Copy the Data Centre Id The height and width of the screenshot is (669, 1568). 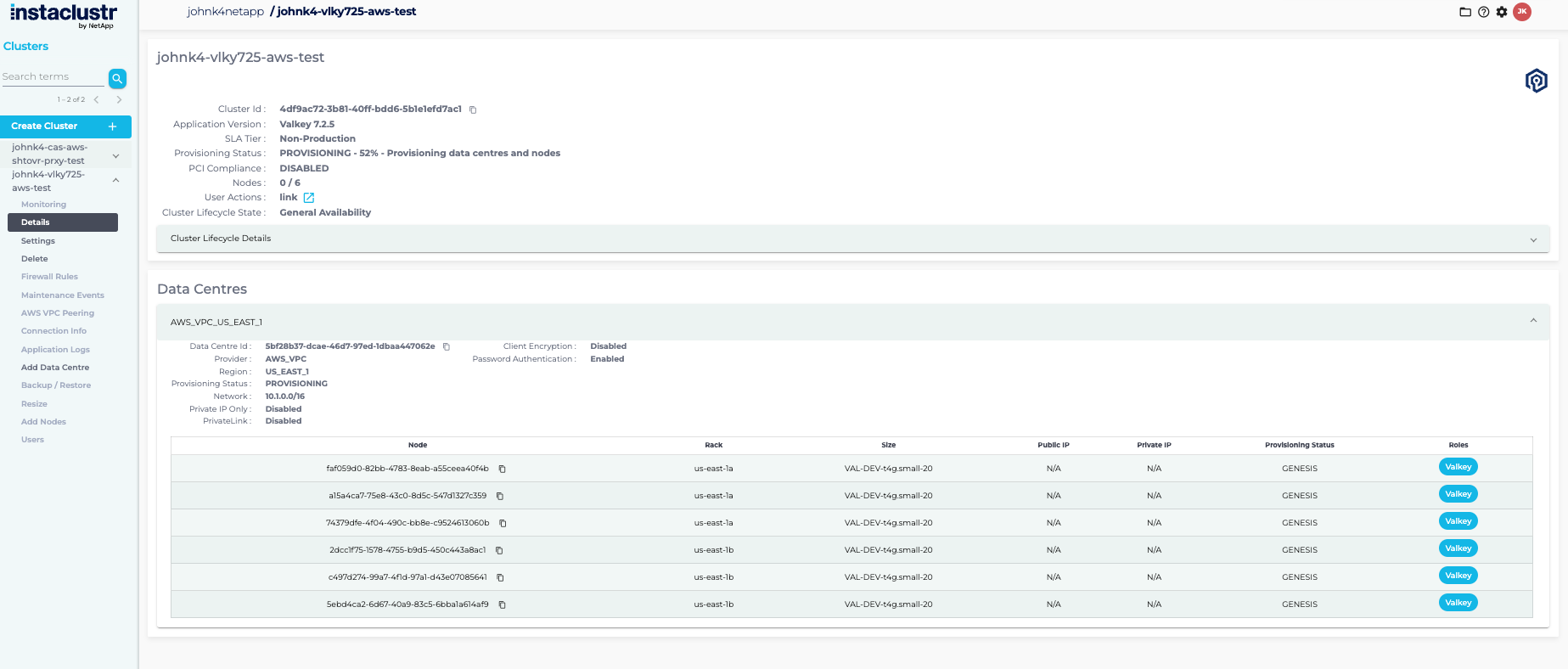click(x=447, y=346)
